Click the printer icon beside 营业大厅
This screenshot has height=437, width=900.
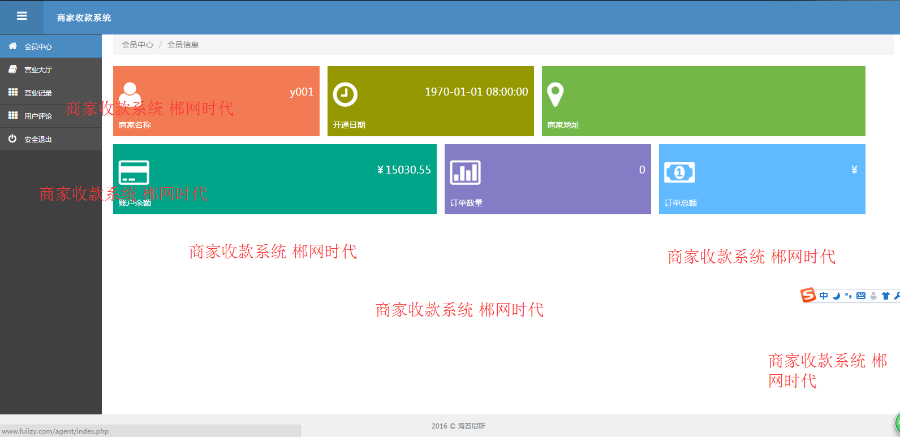12,69
